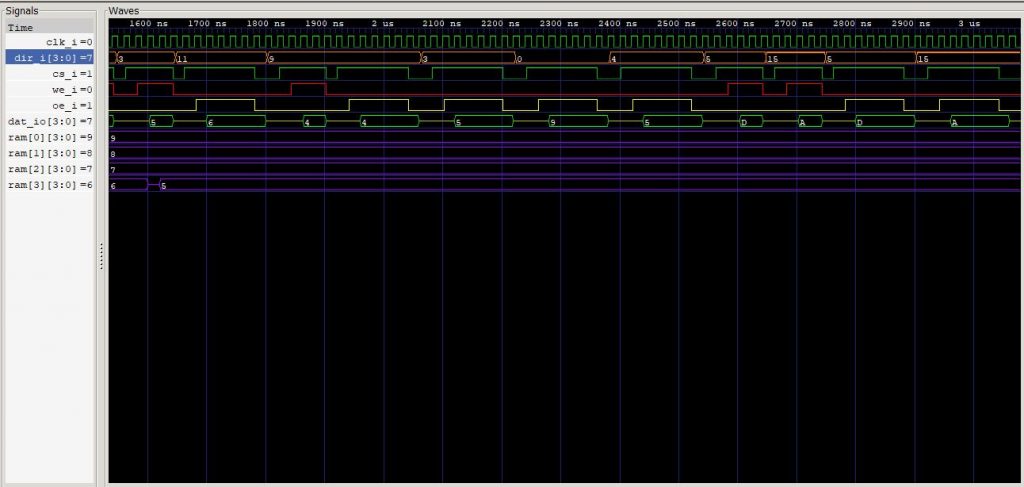1024x487 pixels.
Task: Place marker at the 2 us time label
Action: click(x=382, y=23)
